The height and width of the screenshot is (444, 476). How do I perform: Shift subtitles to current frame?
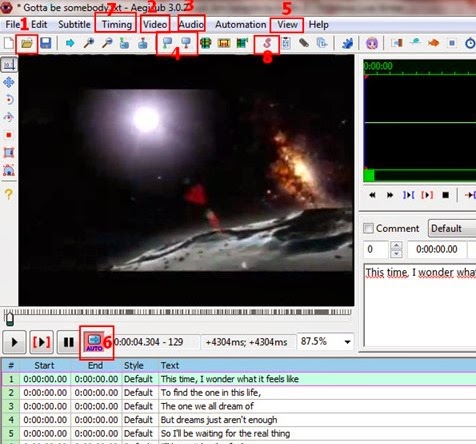[243, 43]
